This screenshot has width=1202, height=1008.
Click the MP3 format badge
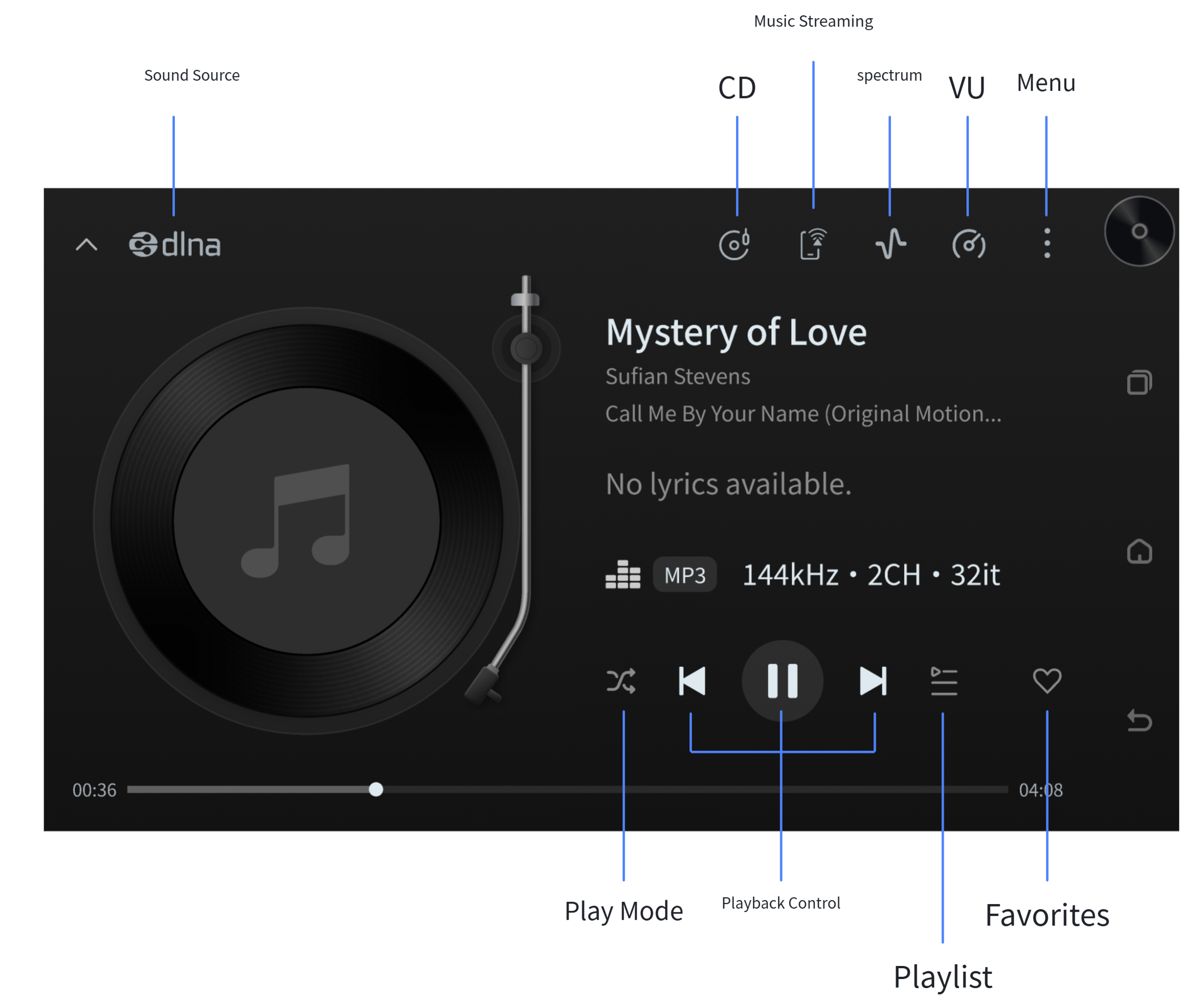685,575
